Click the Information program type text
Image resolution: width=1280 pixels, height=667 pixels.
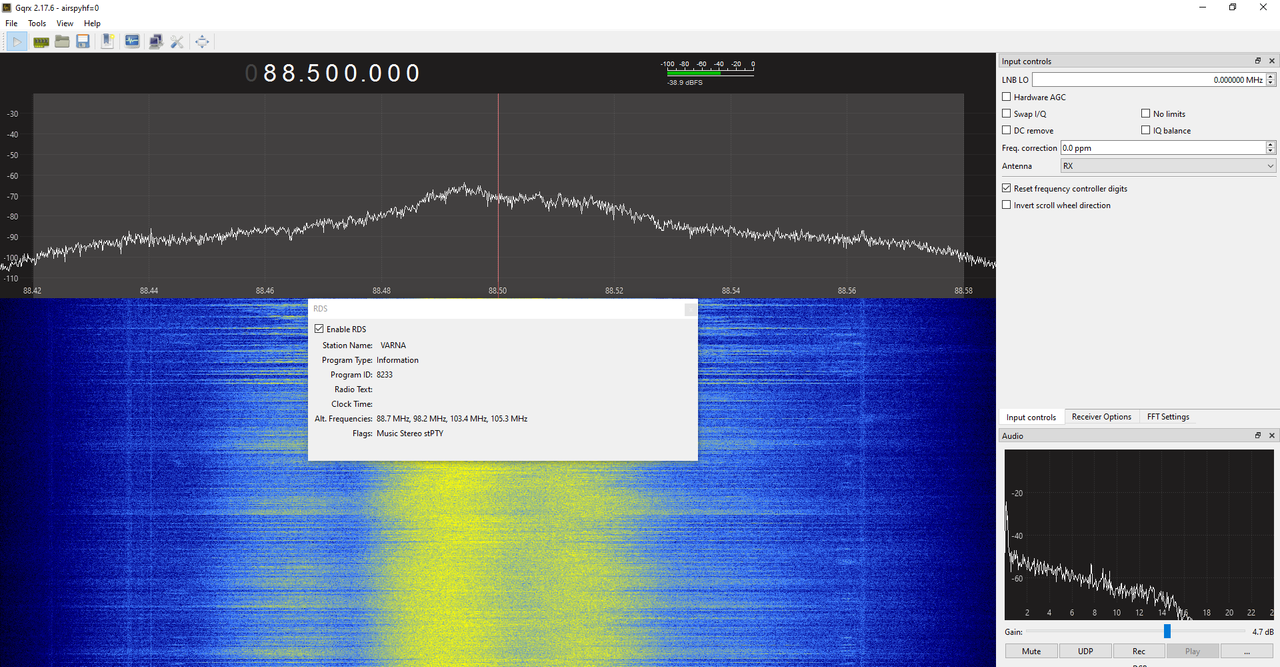(398, 360)
